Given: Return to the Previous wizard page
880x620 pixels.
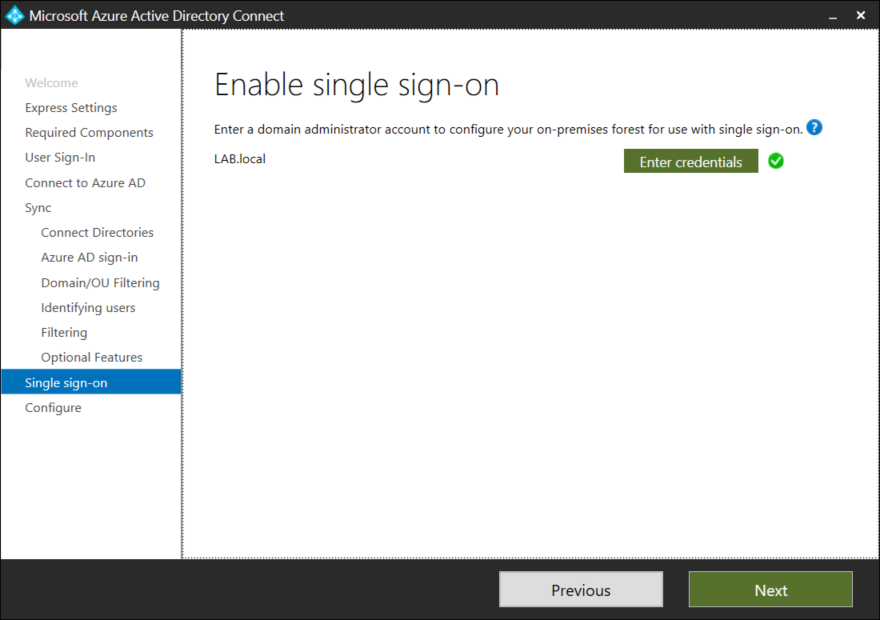Looking at the screenshot, I should (581, 590).
